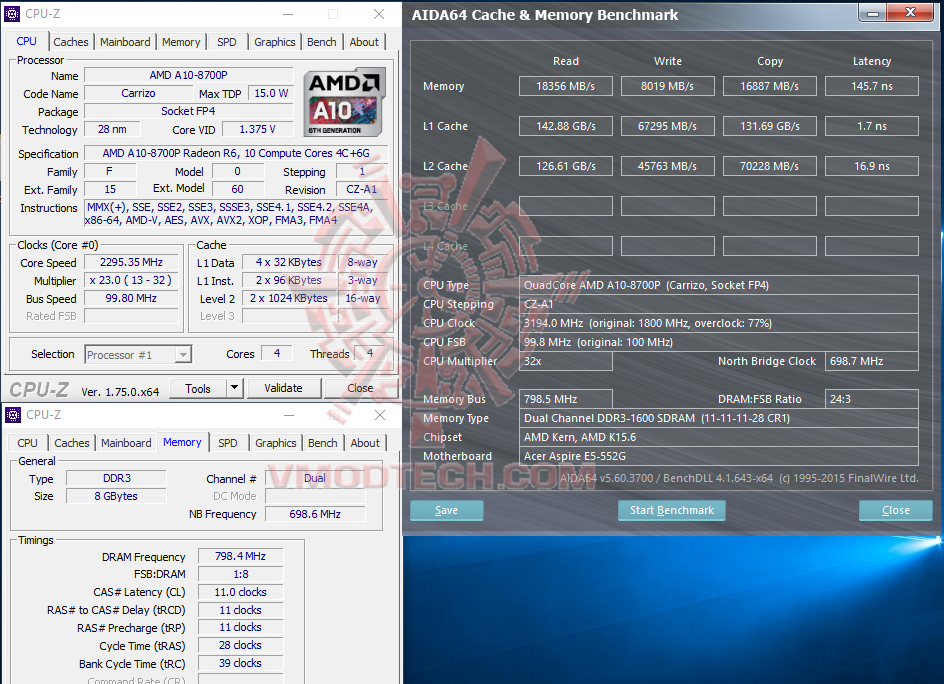Click the AMD A10 processor logo
Screen dimensions: 944x684
(x=344, y=102)
